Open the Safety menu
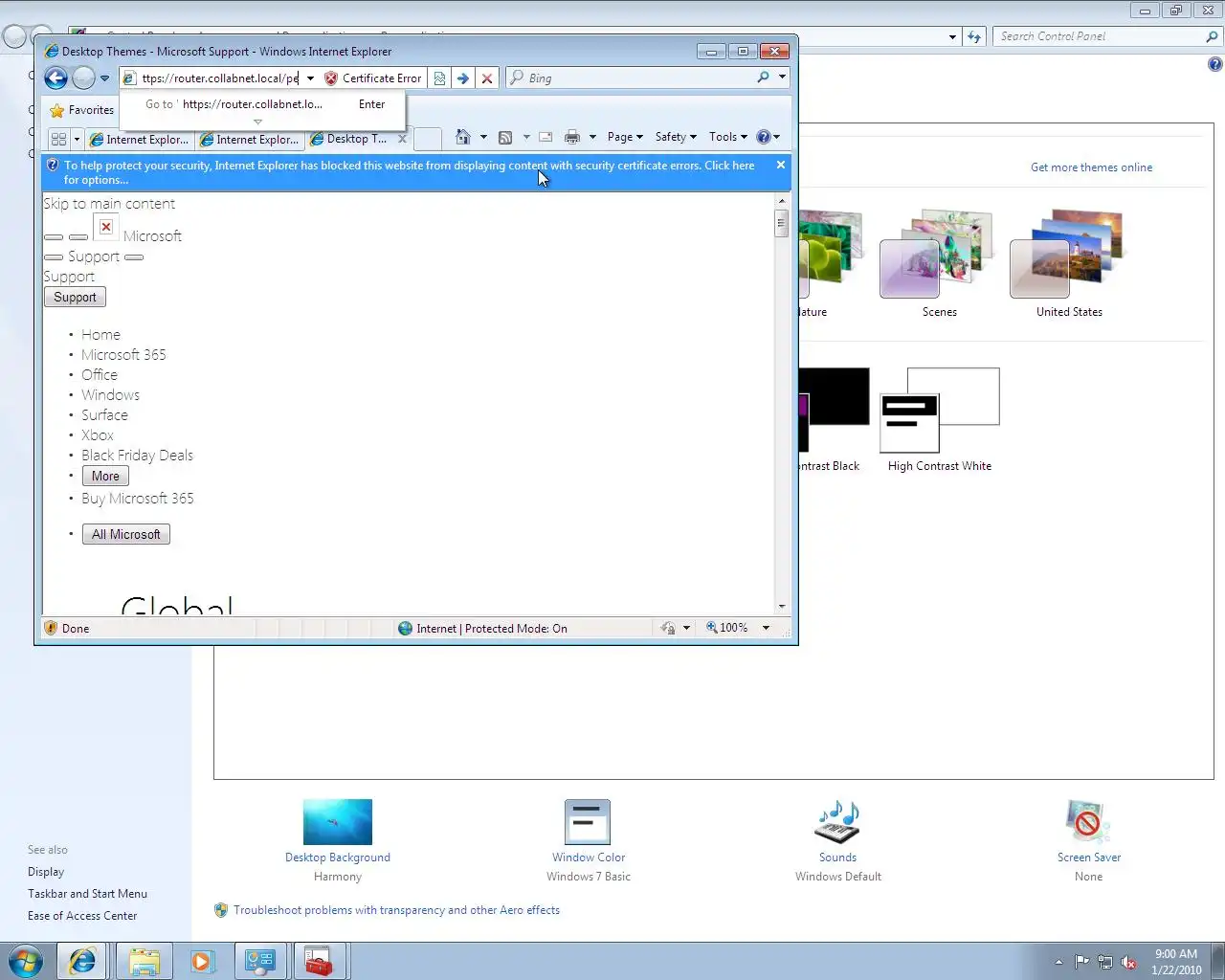 (676, 137)
